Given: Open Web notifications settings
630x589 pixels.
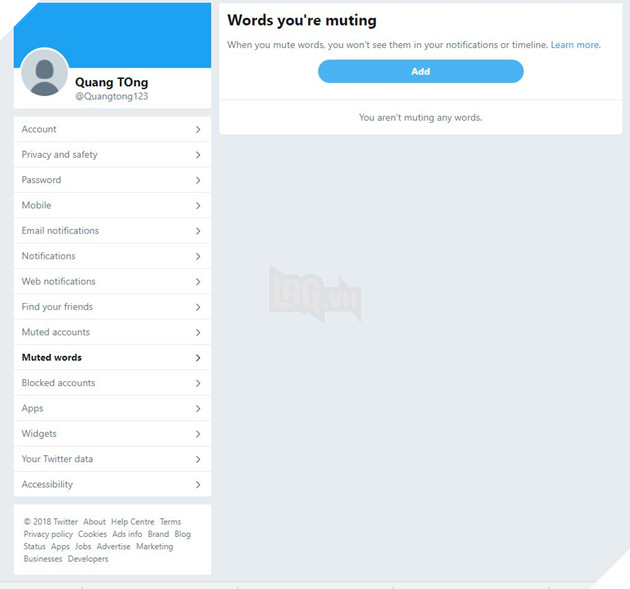Looking at the screenshot, I should (112, 281).
